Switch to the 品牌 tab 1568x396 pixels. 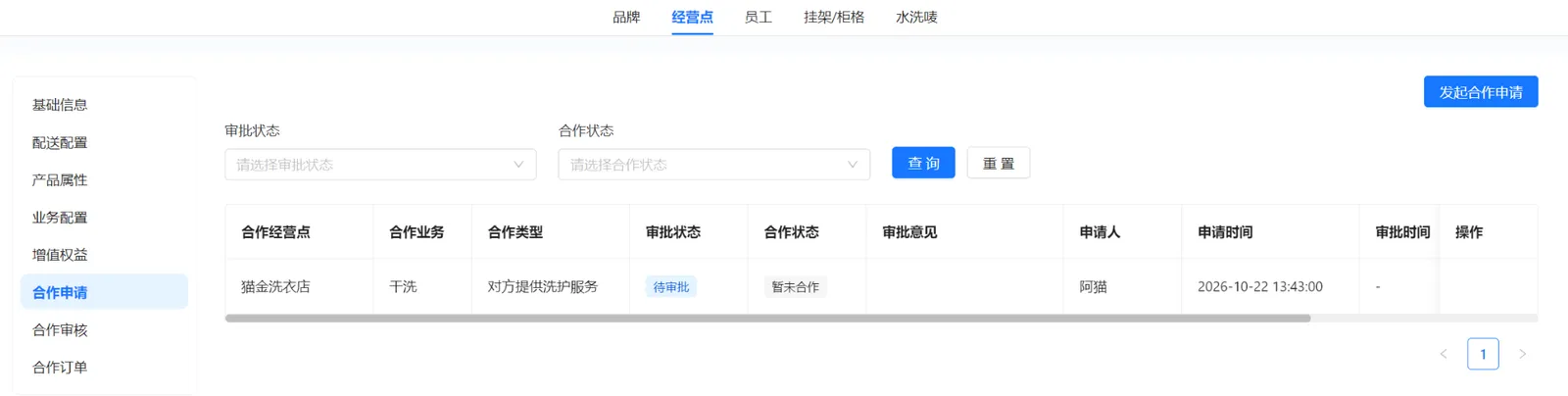pos(626,17)
